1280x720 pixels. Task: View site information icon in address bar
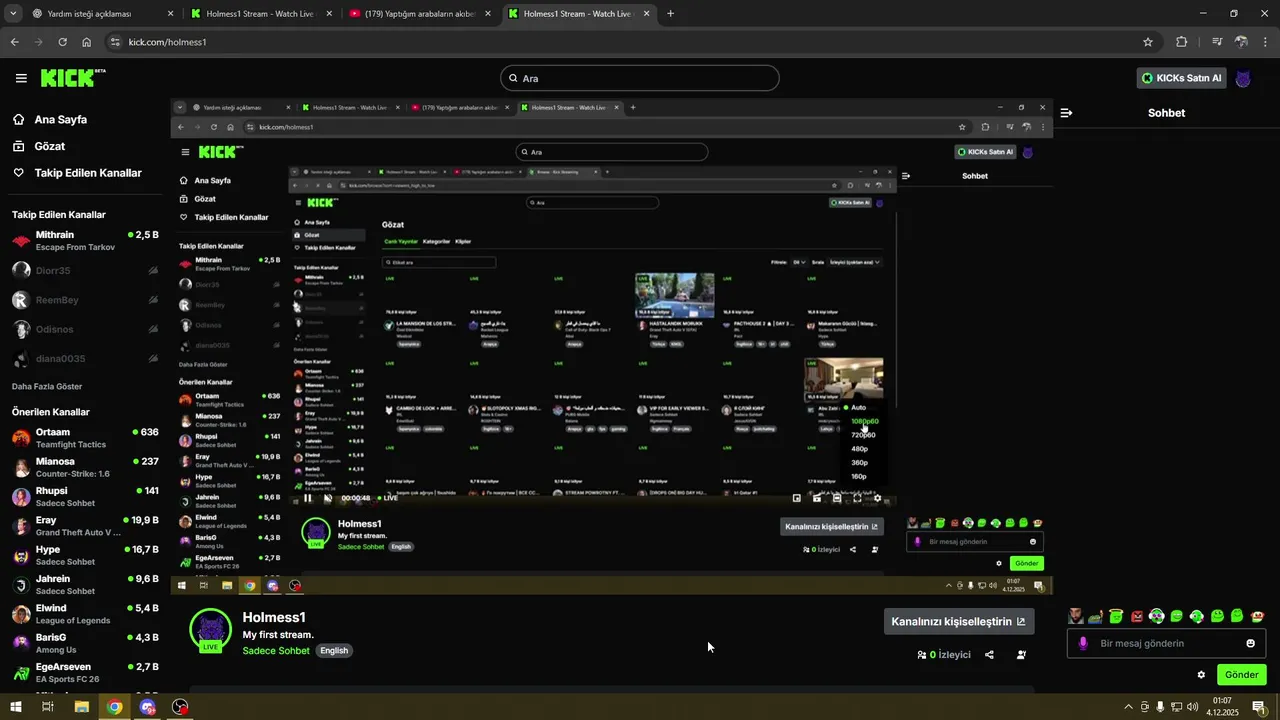click(x=115, y=42)
